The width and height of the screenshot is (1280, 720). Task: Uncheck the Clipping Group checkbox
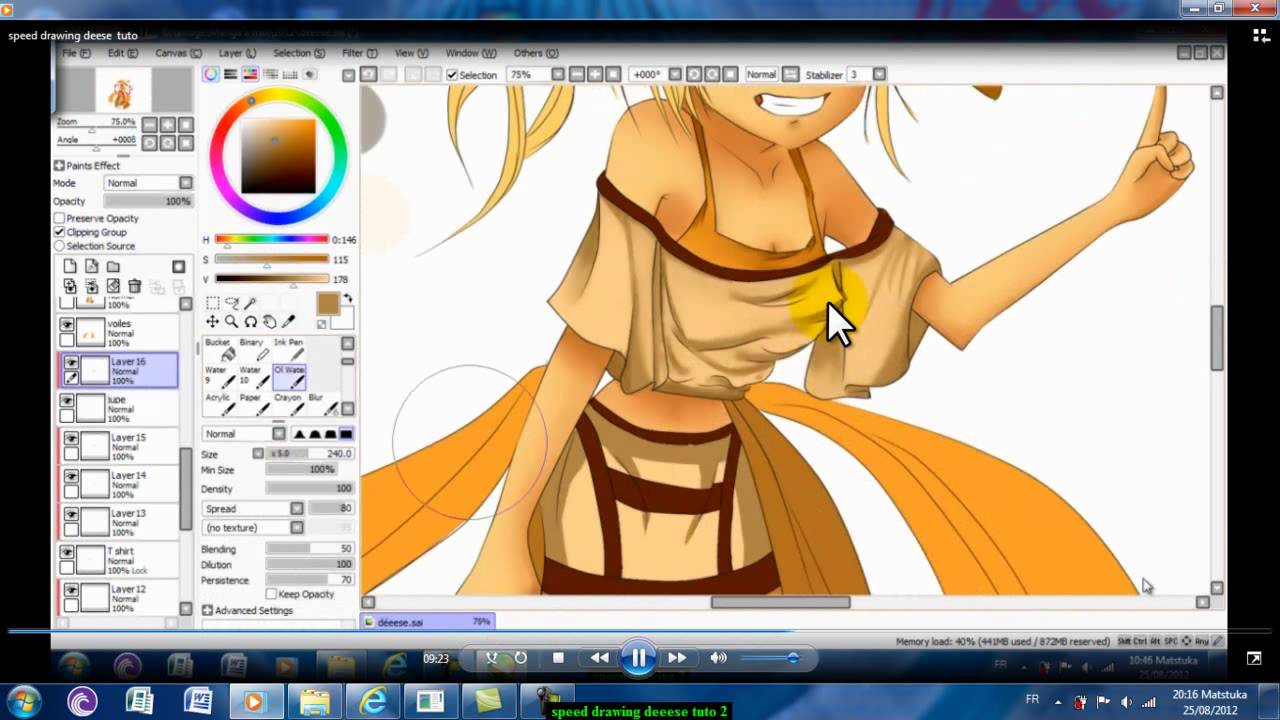pos(60,232)
